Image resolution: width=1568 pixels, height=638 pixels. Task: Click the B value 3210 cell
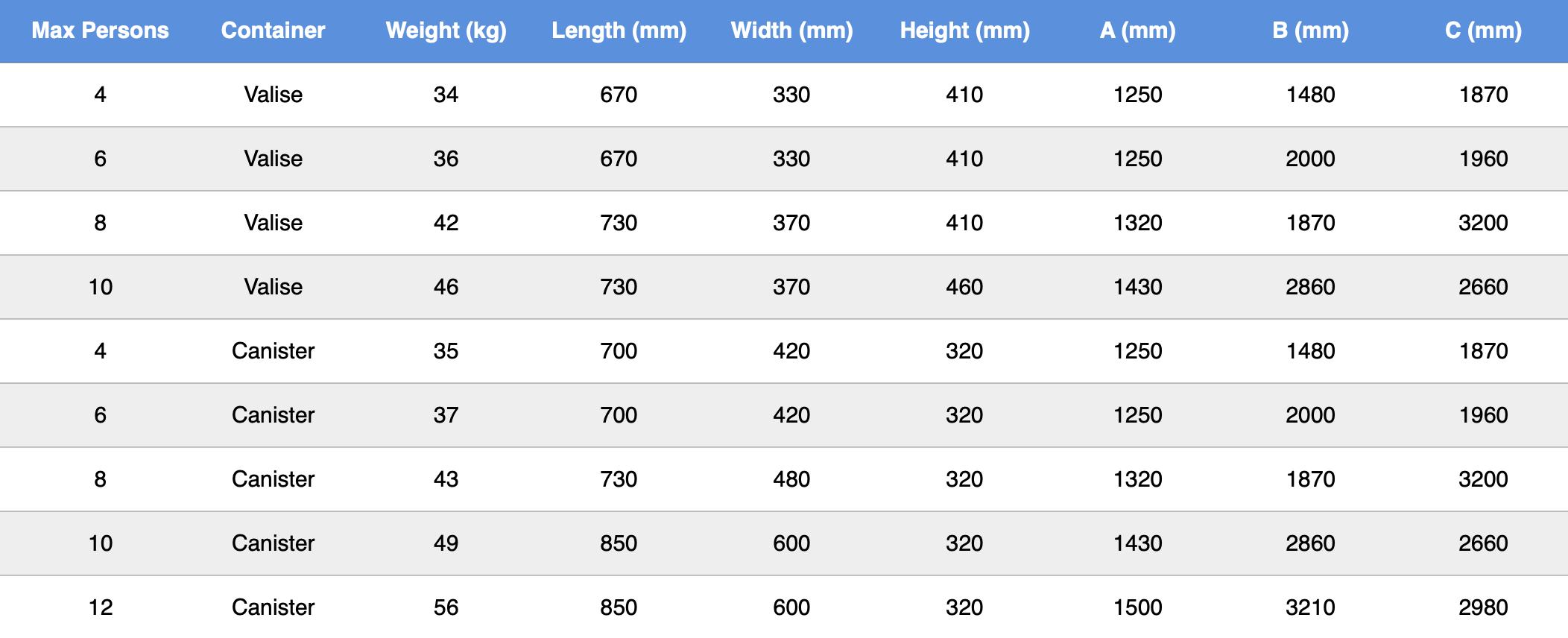tap(1310, 607)
